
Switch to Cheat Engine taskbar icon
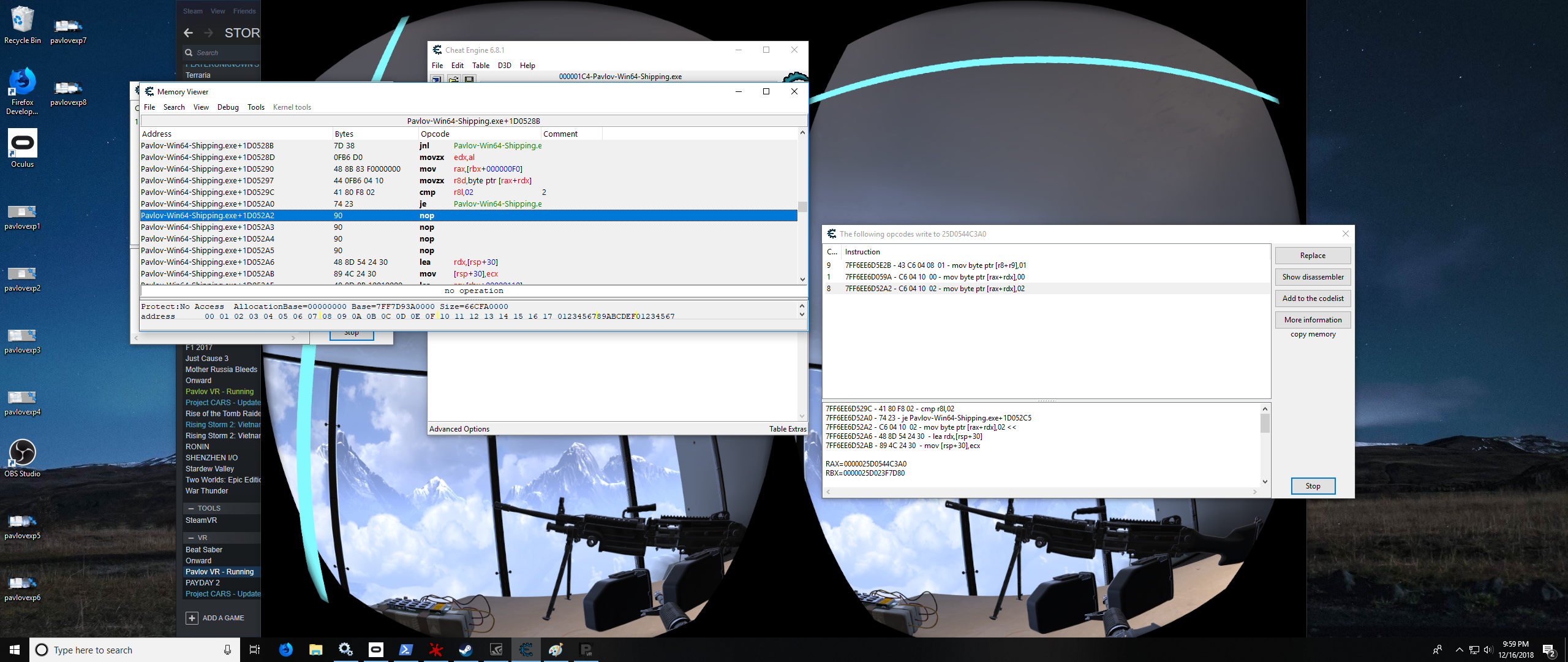click(526, 650)
